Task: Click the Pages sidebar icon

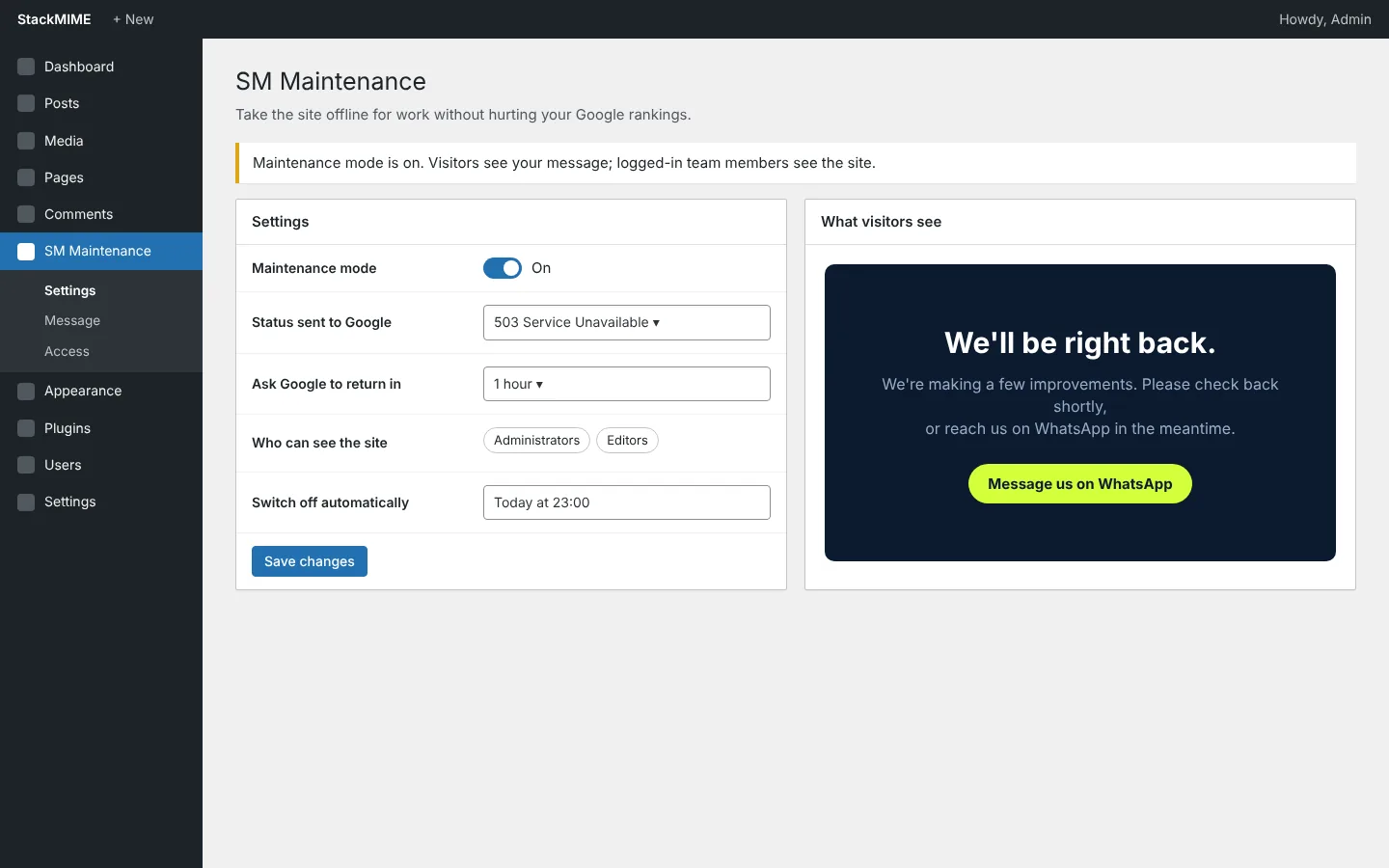Action: pyautogui.click(x=26, y=177)
